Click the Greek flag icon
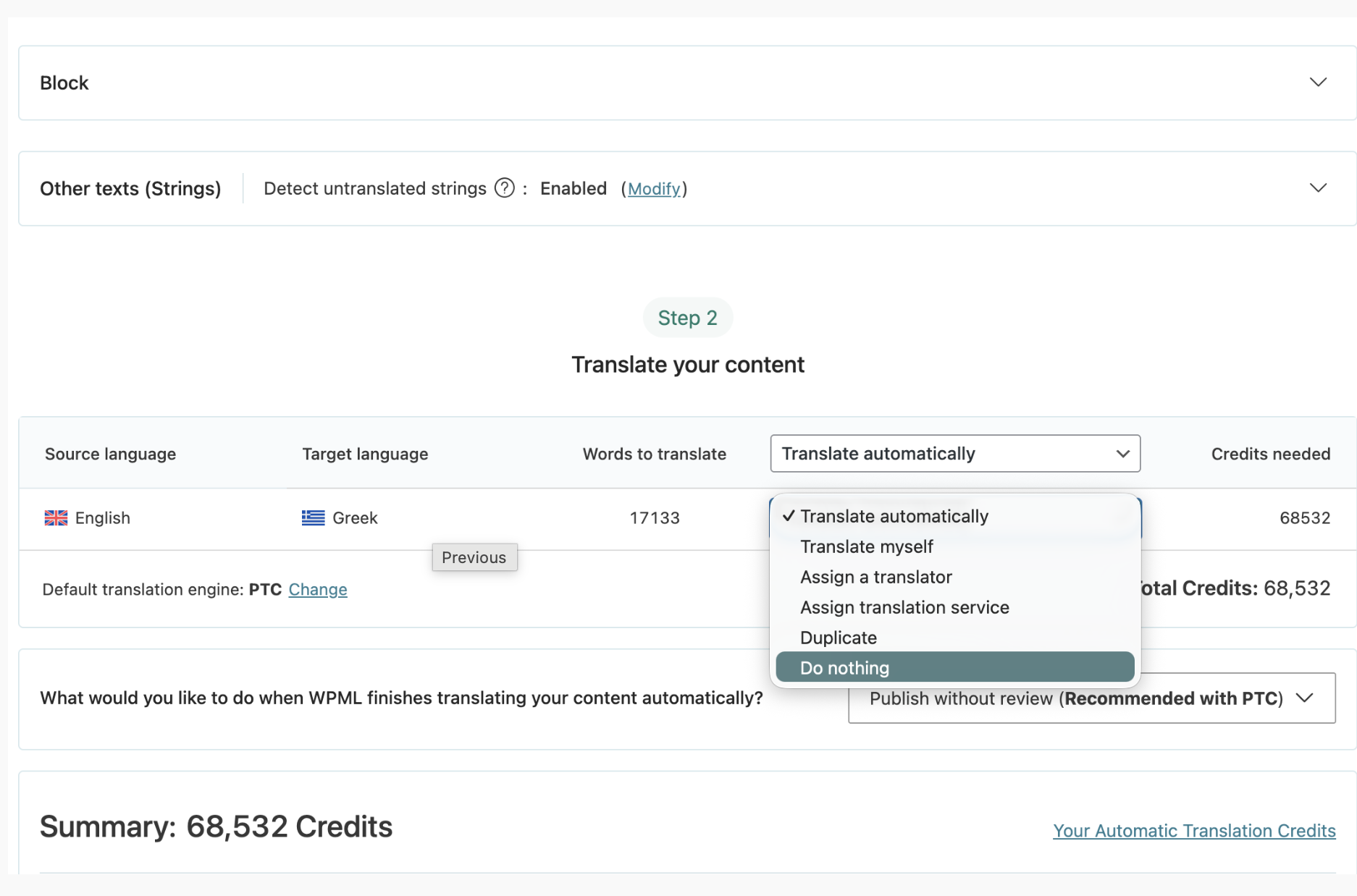The image size is (1357, 896). [313, 518]
